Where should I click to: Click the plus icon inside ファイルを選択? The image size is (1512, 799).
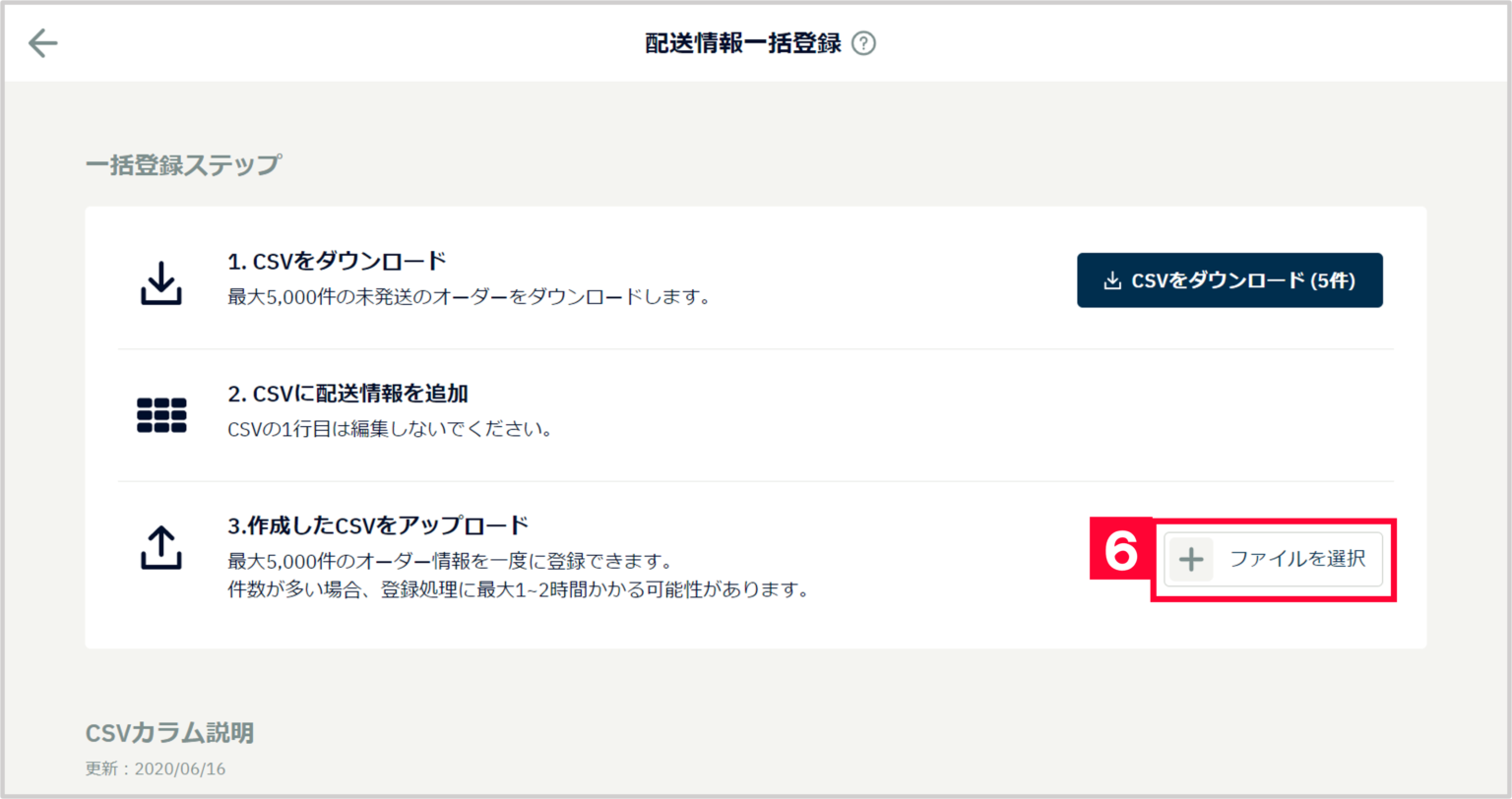coord(1191,559)
